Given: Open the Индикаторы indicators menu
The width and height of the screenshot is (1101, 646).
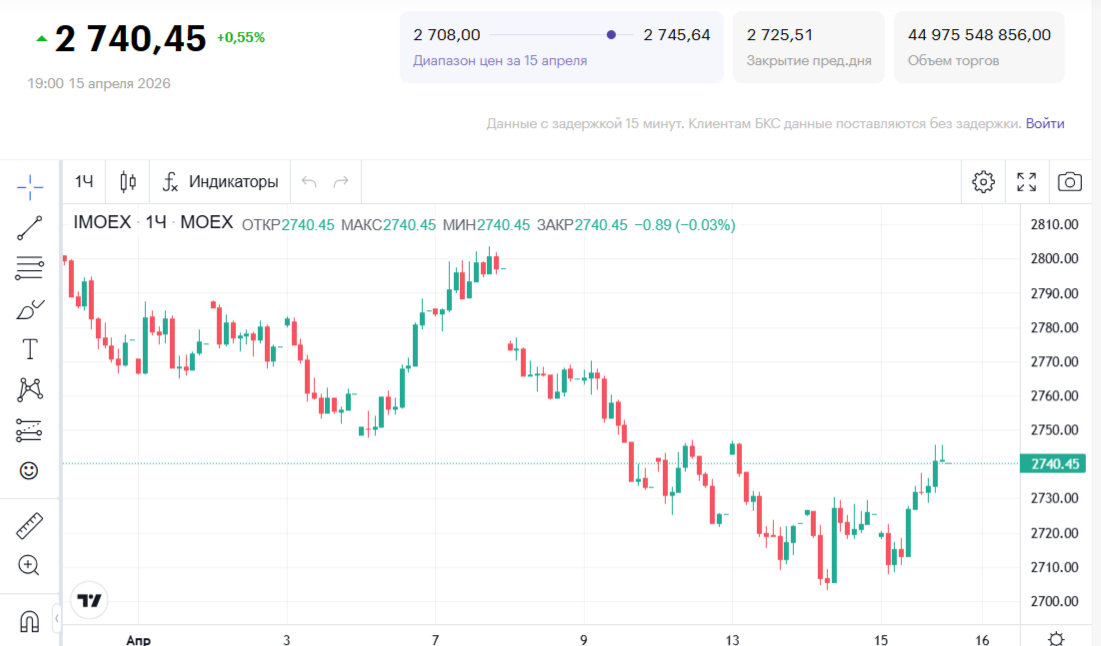Looking at the screenshot, I should pyautogui.click(x=221, y=182).
